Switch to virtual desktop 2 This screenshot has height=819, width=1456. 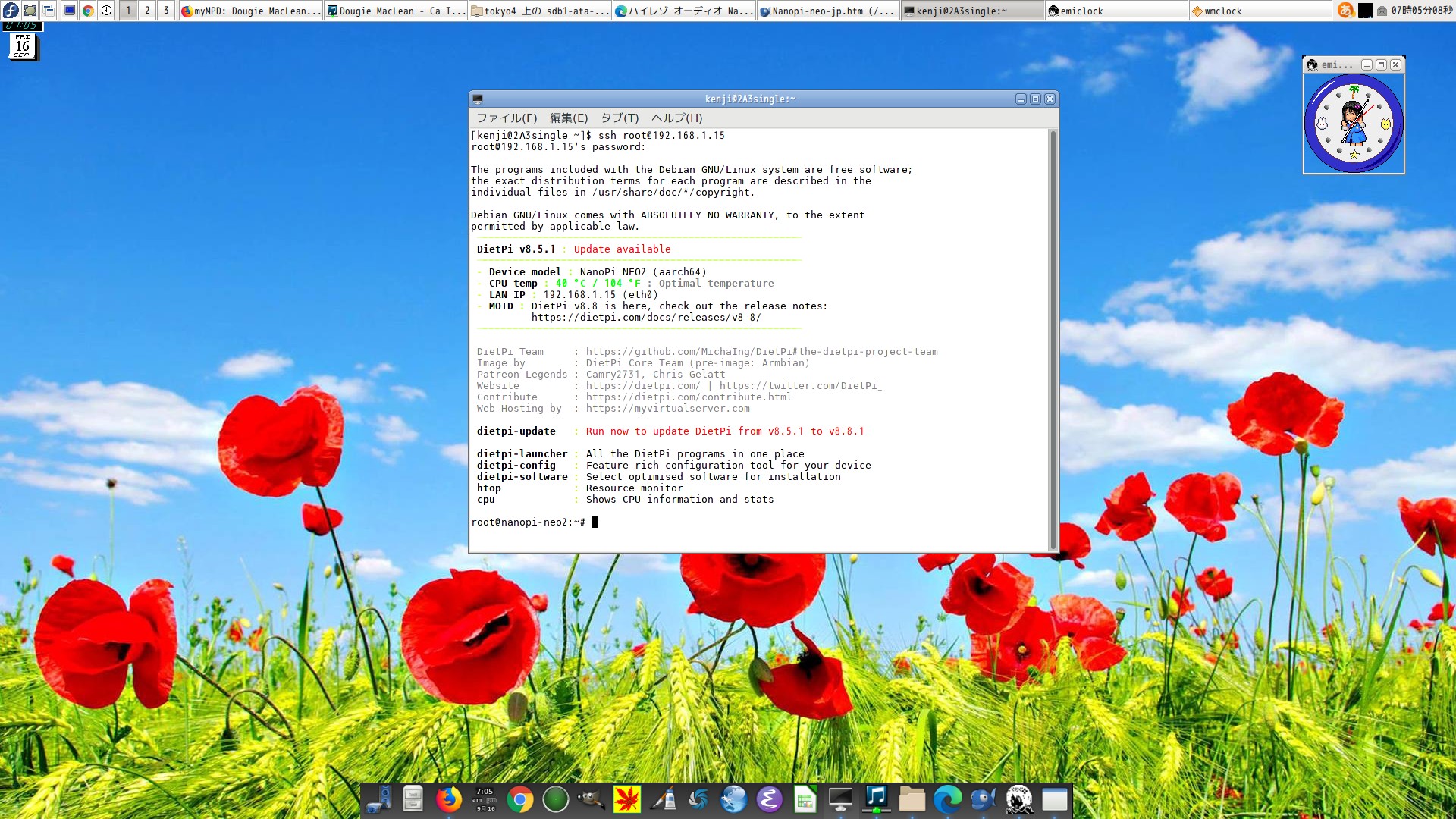(146, 11)
